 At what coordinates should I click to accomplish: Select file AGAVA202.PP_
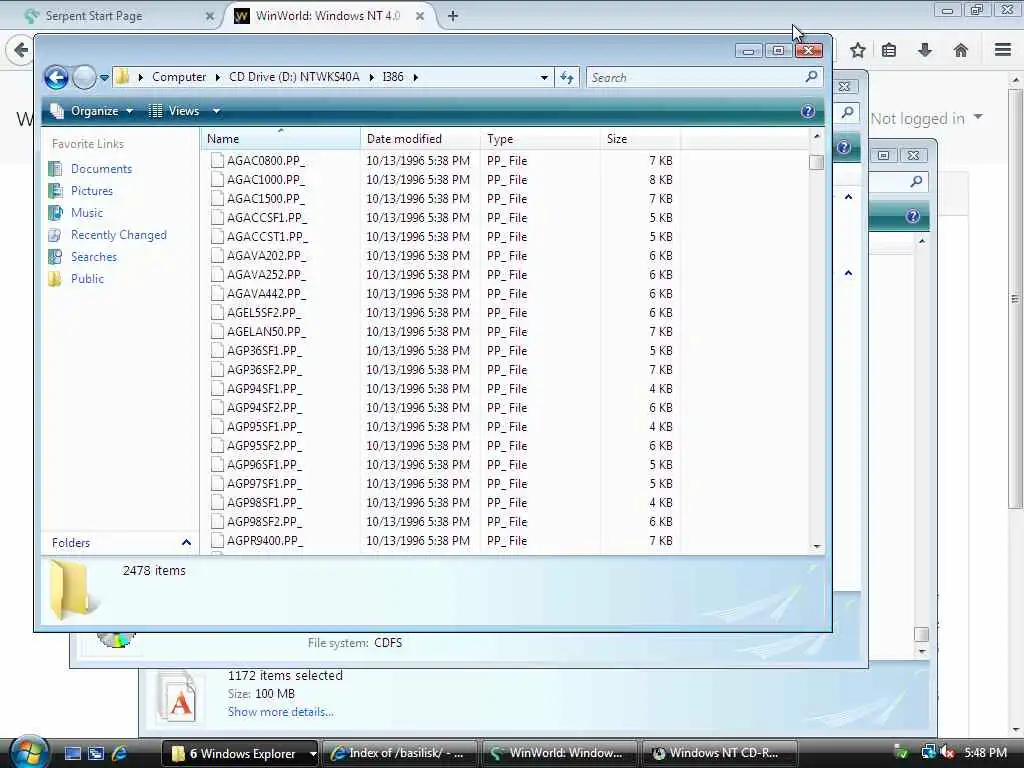pyautogui.click(x=266, y=255)
